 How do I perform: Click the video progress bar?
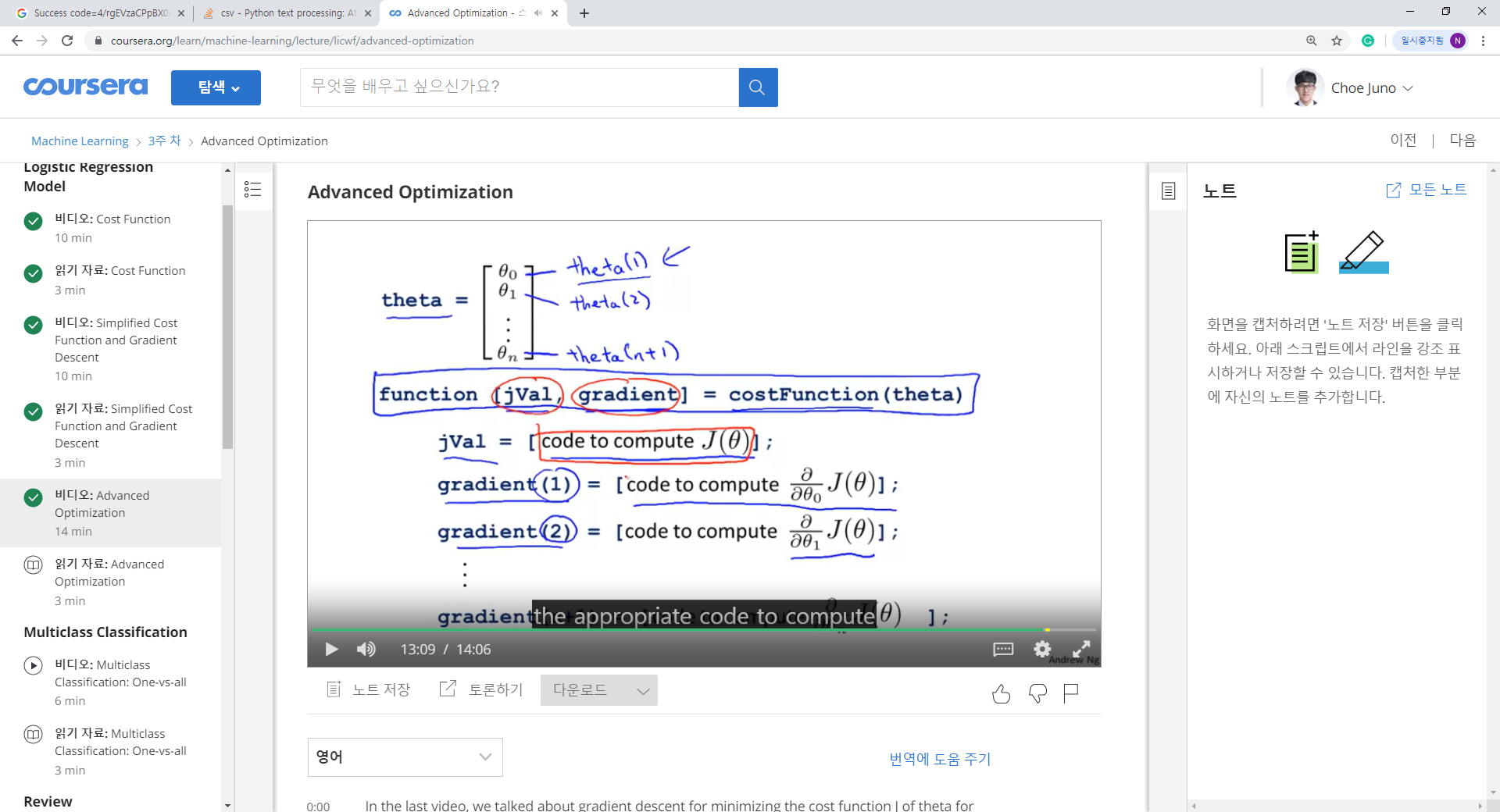coord(704,629)
